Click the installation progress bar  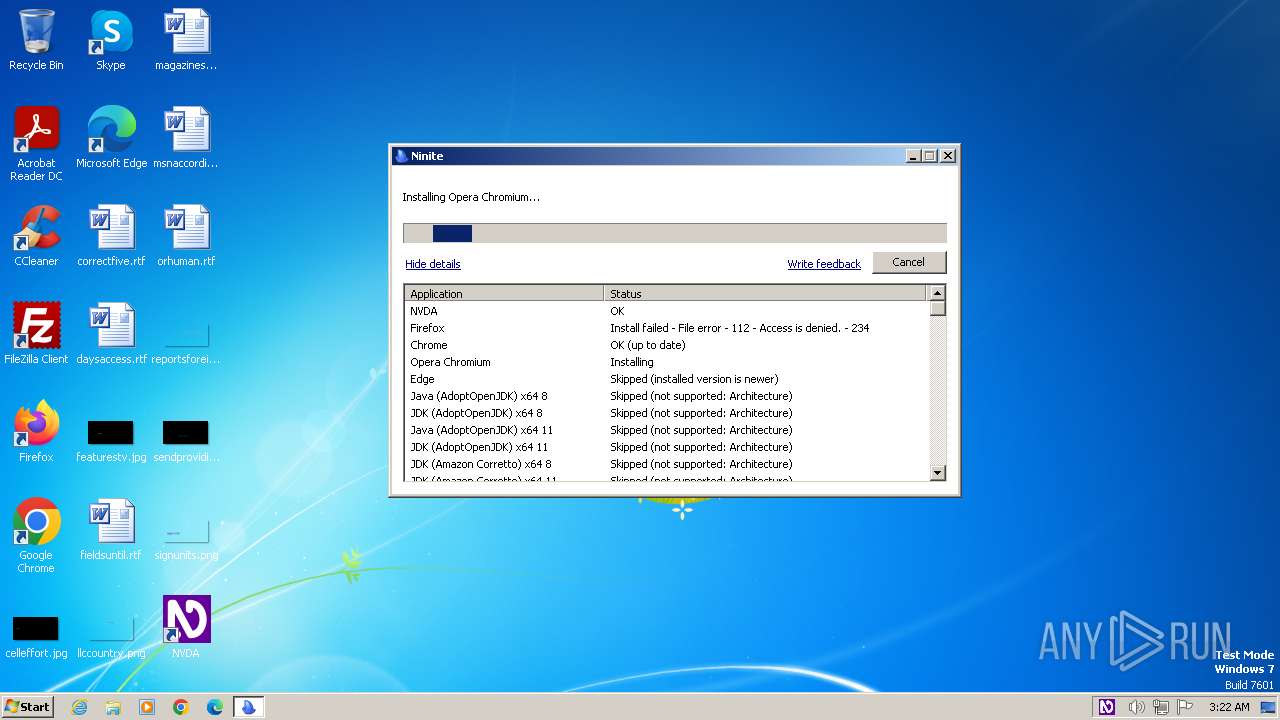pyautogui.click(x=674, y=233)
